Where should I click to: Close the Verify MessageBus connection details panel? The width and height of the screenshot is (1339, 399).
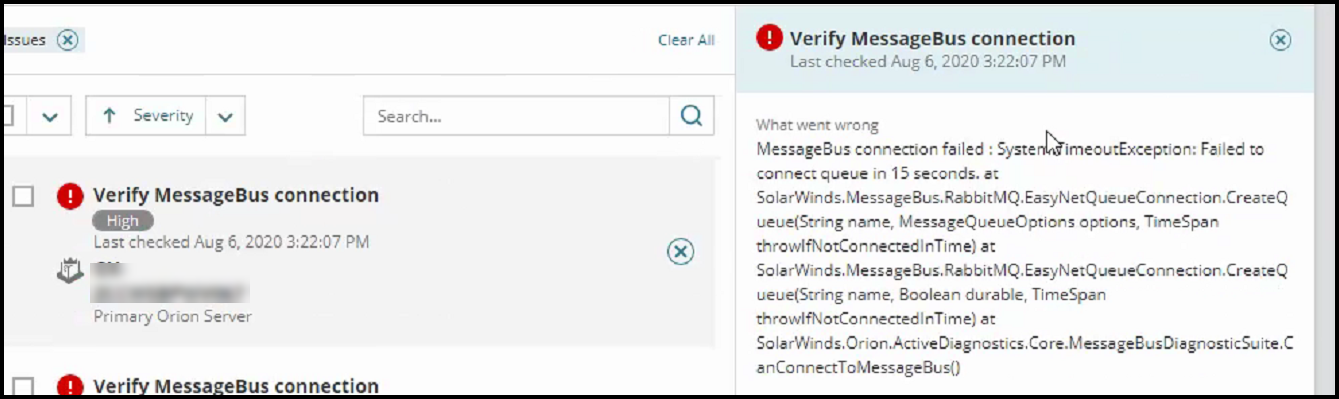point(1280,40)
